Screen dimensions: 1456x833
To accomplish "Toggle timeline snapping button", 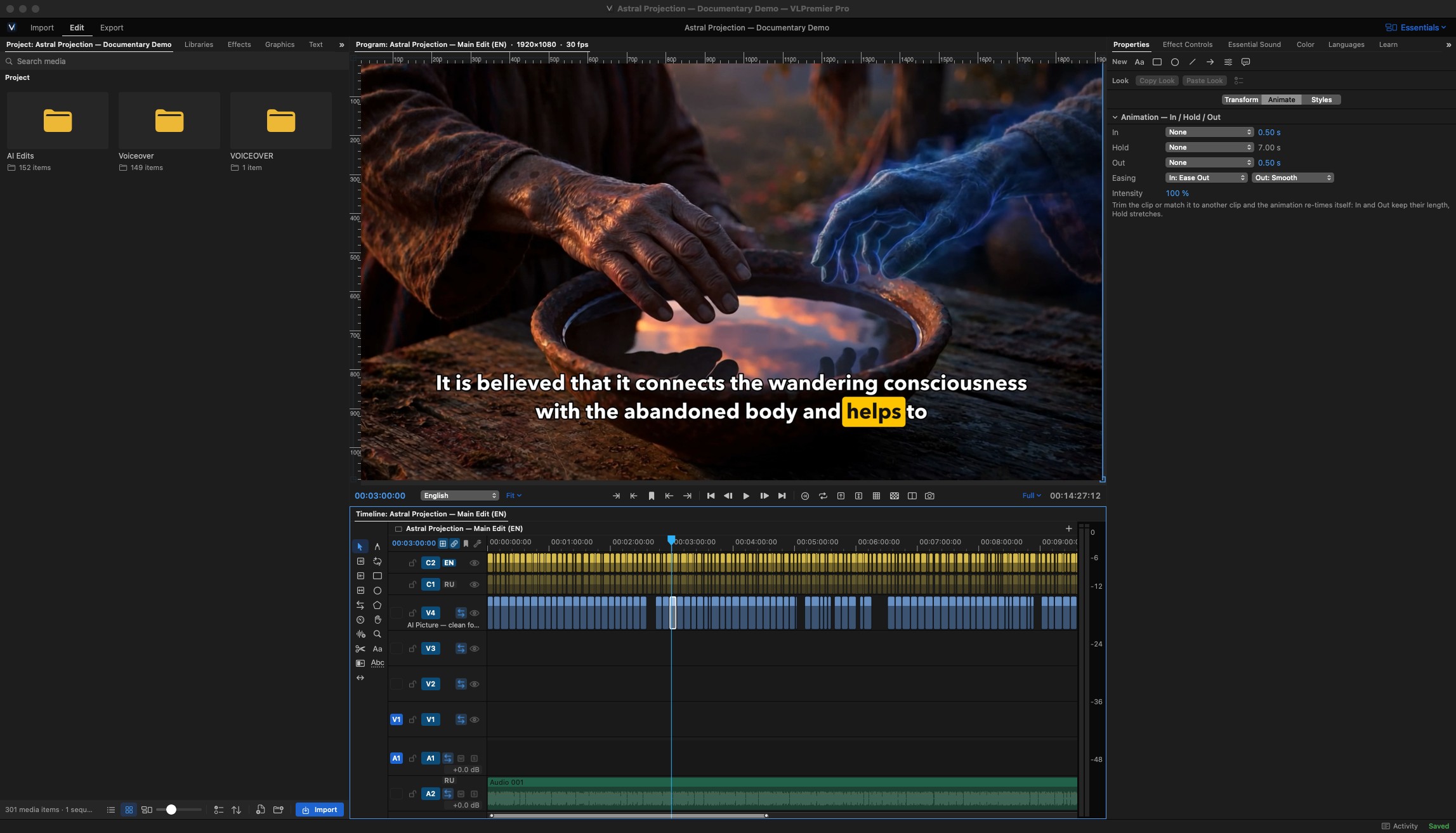I will click(443, 543).
